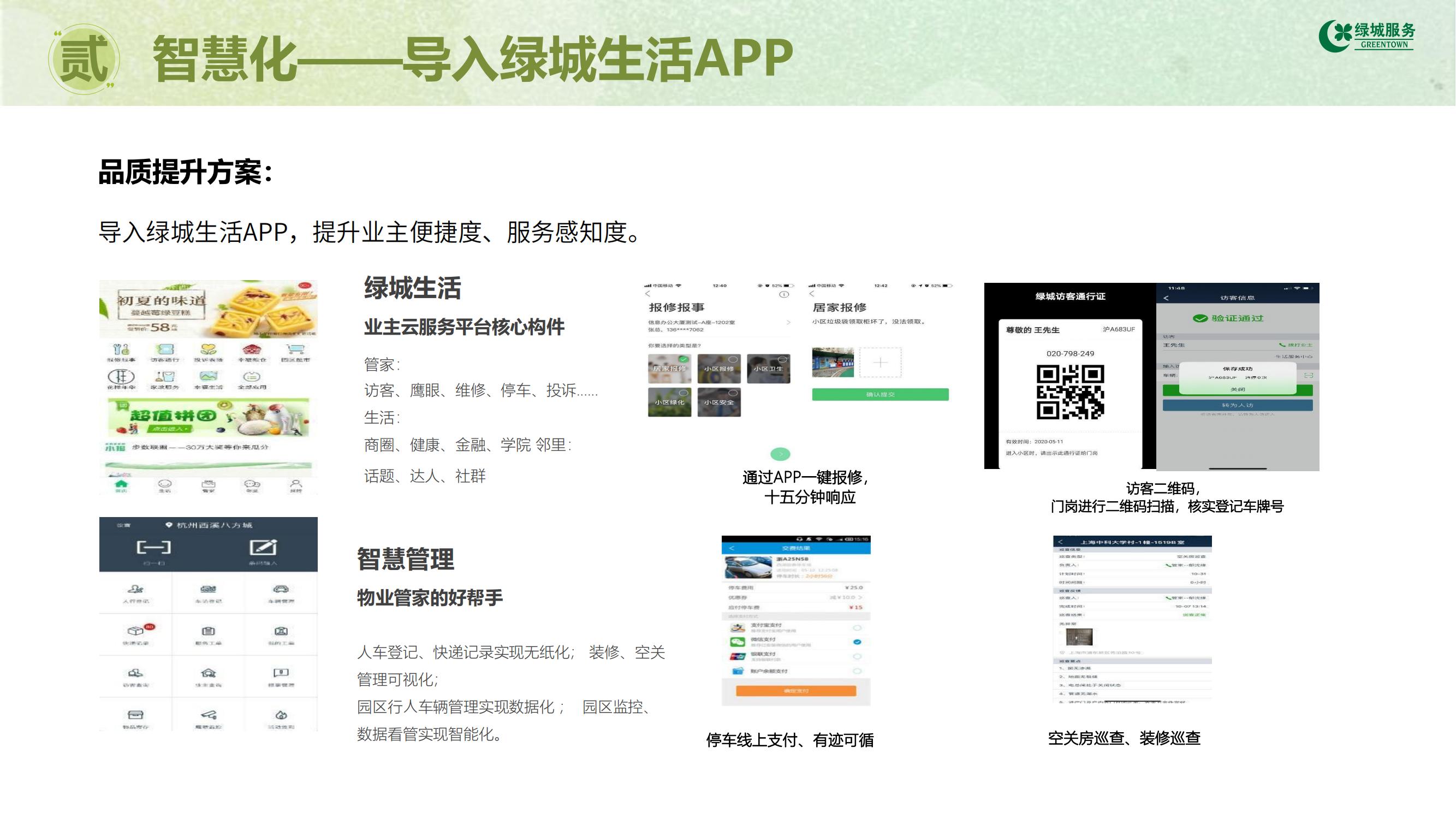Open the 鹰眼监控 camera icon
1456x819 pixels.
(x=208, y=715)
